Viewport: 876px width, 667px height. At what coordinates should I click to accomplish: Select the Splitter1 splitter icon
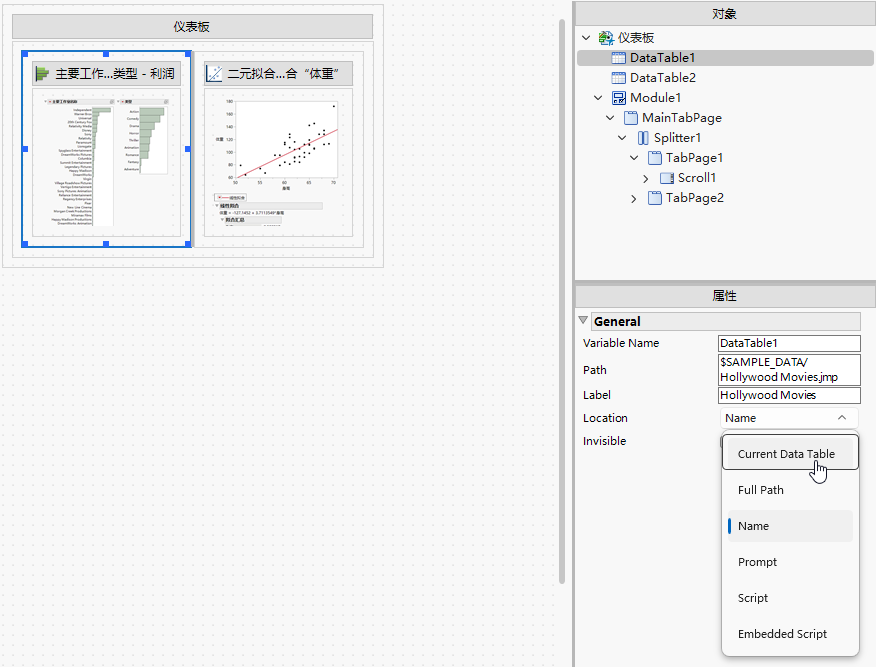tap(643, 138)
